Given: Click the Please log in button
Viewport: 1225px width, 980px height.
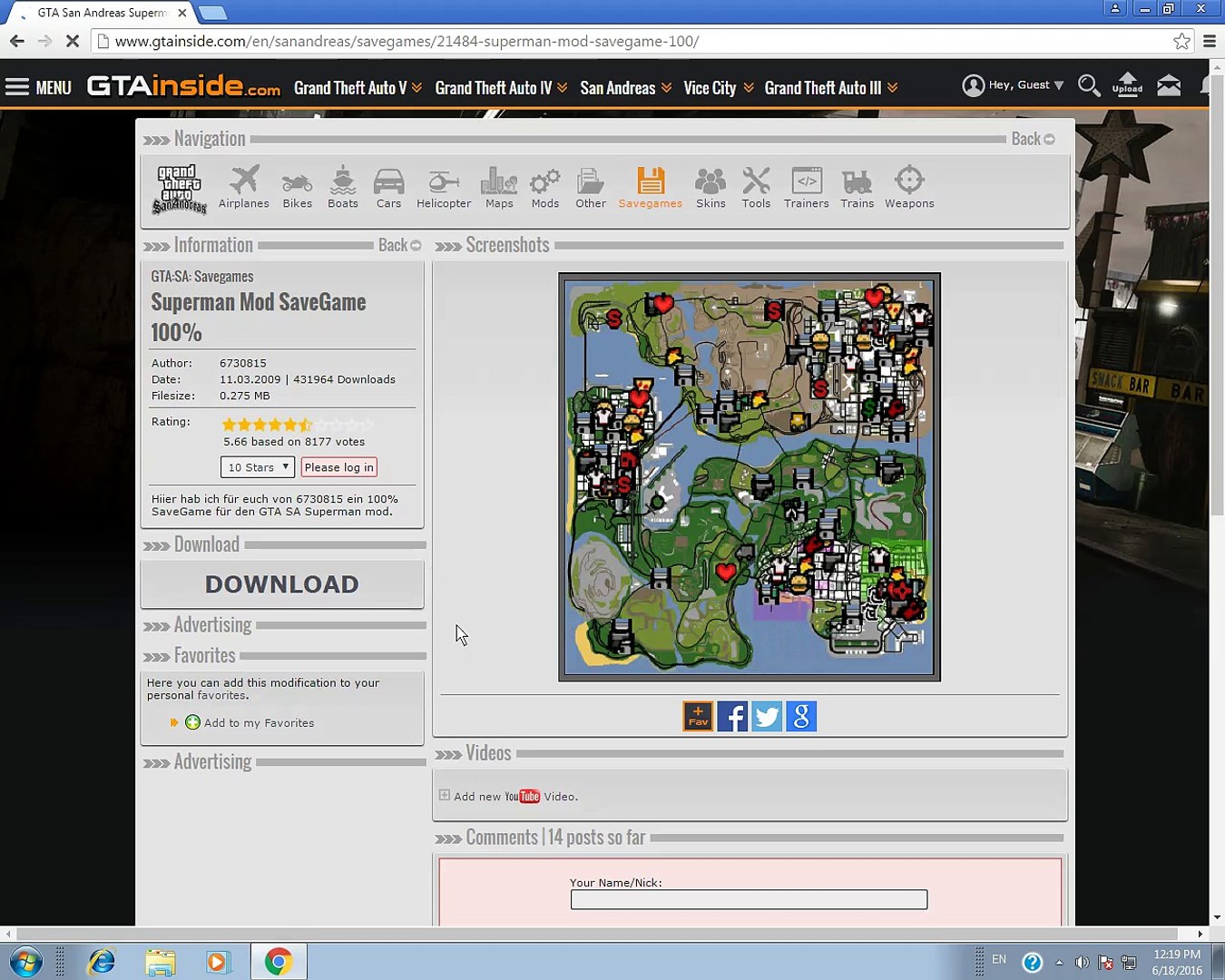Looking at the screenshot, I should click(338, 467).
